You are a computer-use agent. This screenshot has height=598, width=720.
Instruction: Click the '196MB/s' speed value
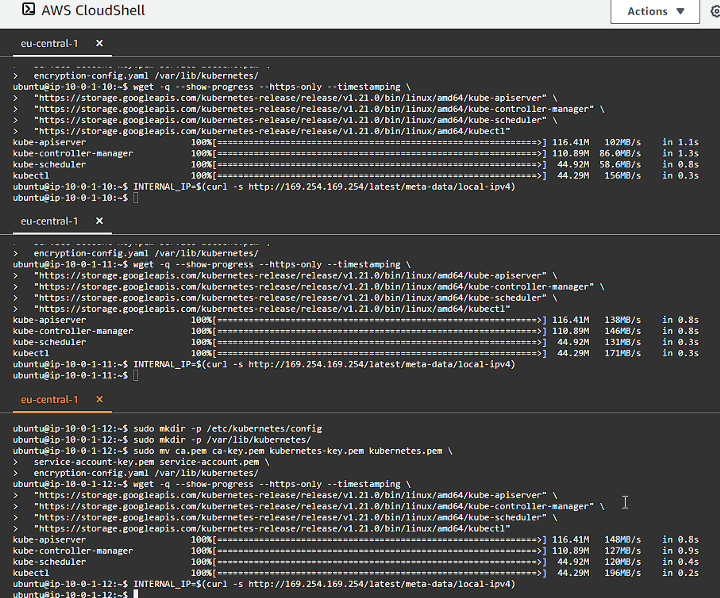tap(622, 573)
